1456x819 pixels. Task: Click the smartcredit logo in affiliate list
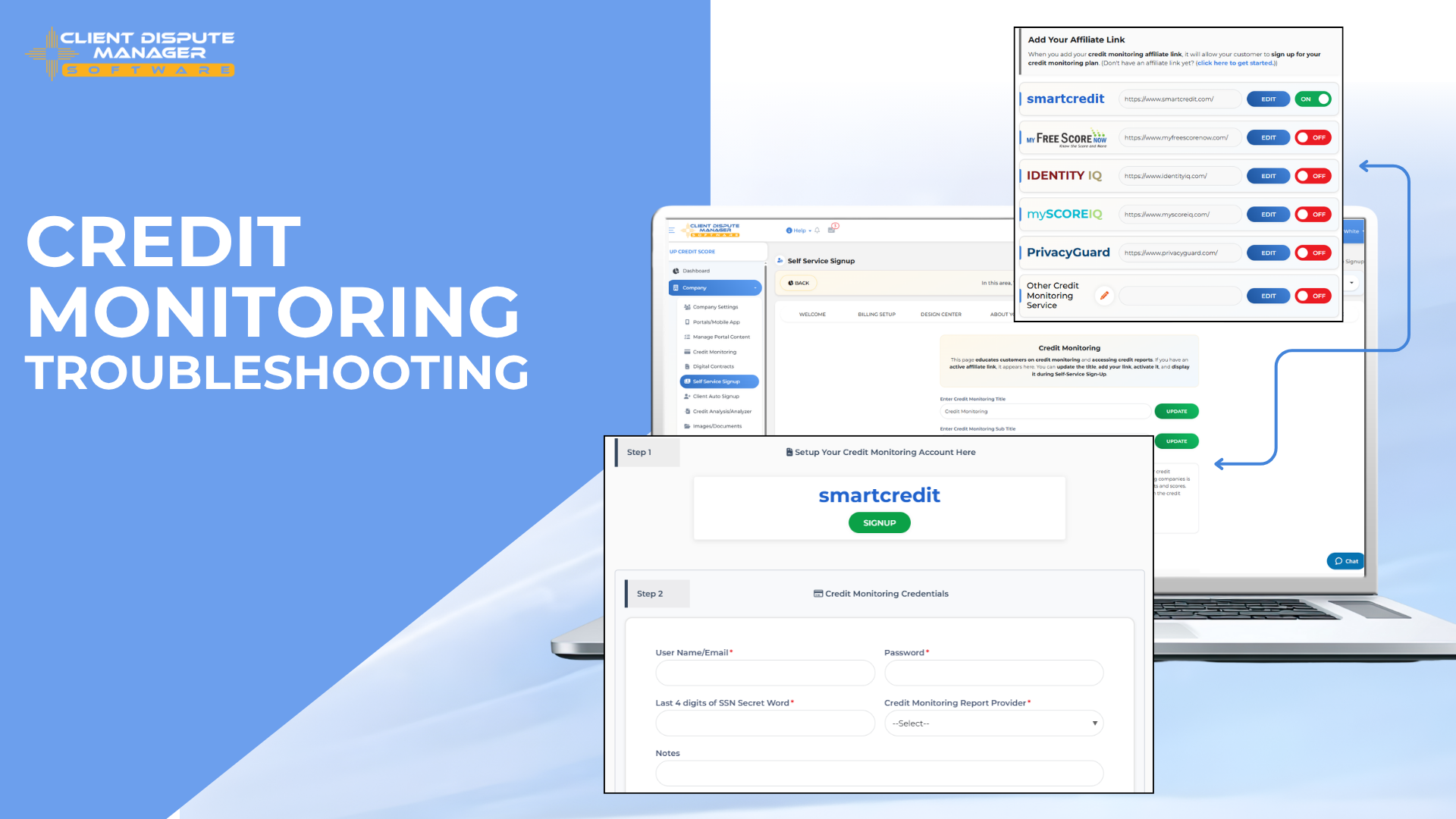click(x=1065, y=99)
